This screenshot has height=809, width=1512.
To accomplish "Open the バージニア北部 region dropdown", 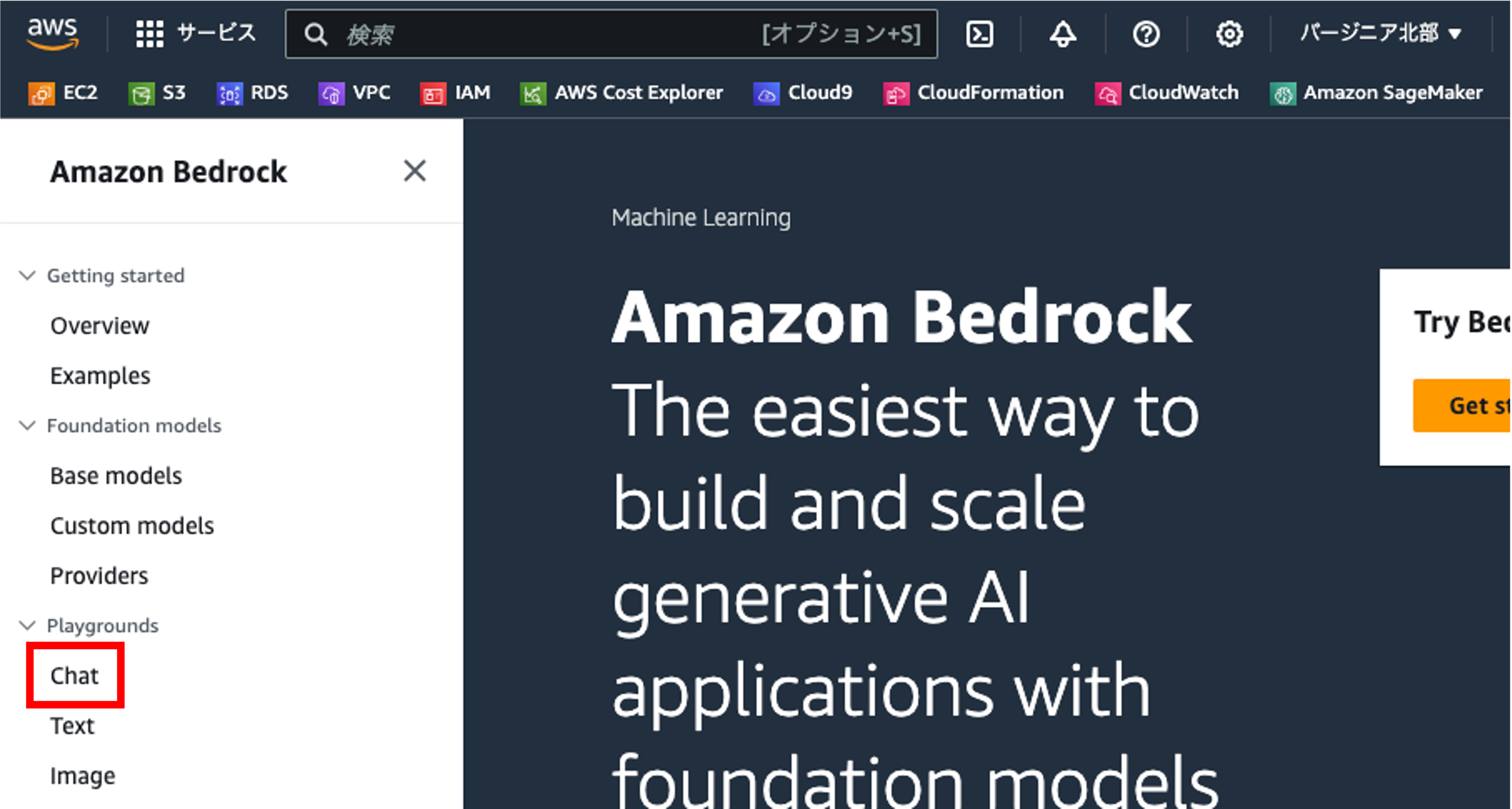I will pyautogui.click(x=1381, y=33).
